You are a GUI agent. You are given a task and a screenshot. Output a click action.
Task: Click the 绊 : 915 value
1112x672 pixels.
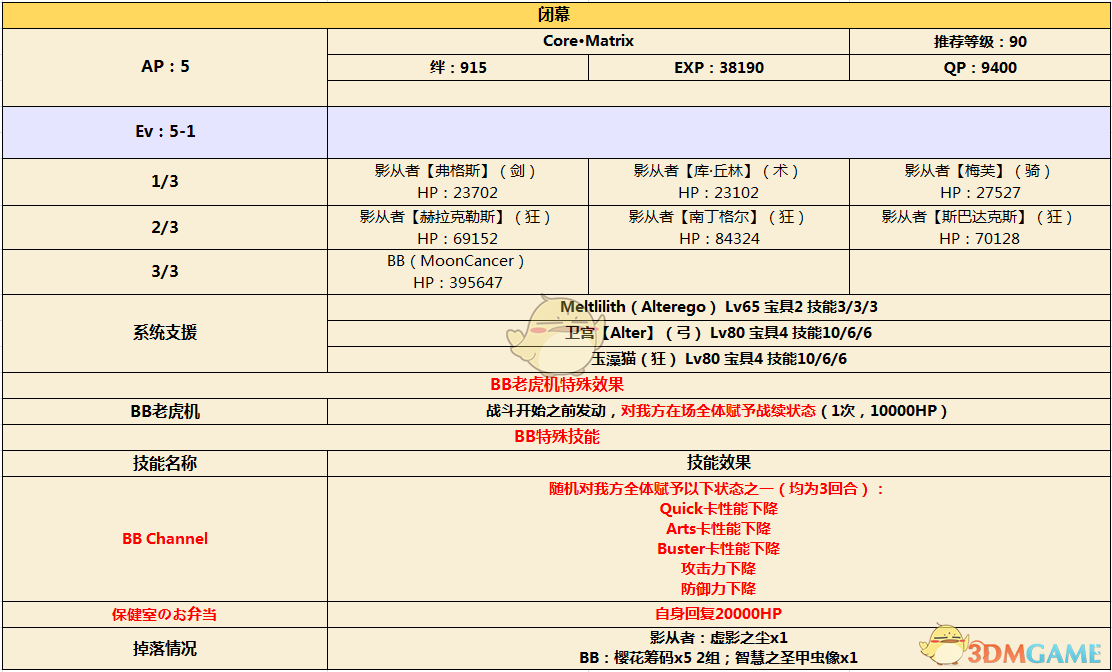click(458, 68)
